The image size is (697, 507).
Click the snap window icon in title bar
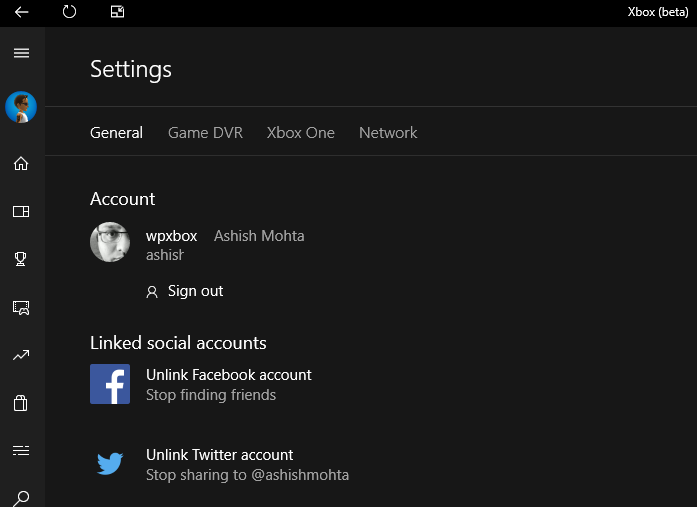(x=117, y=12)
